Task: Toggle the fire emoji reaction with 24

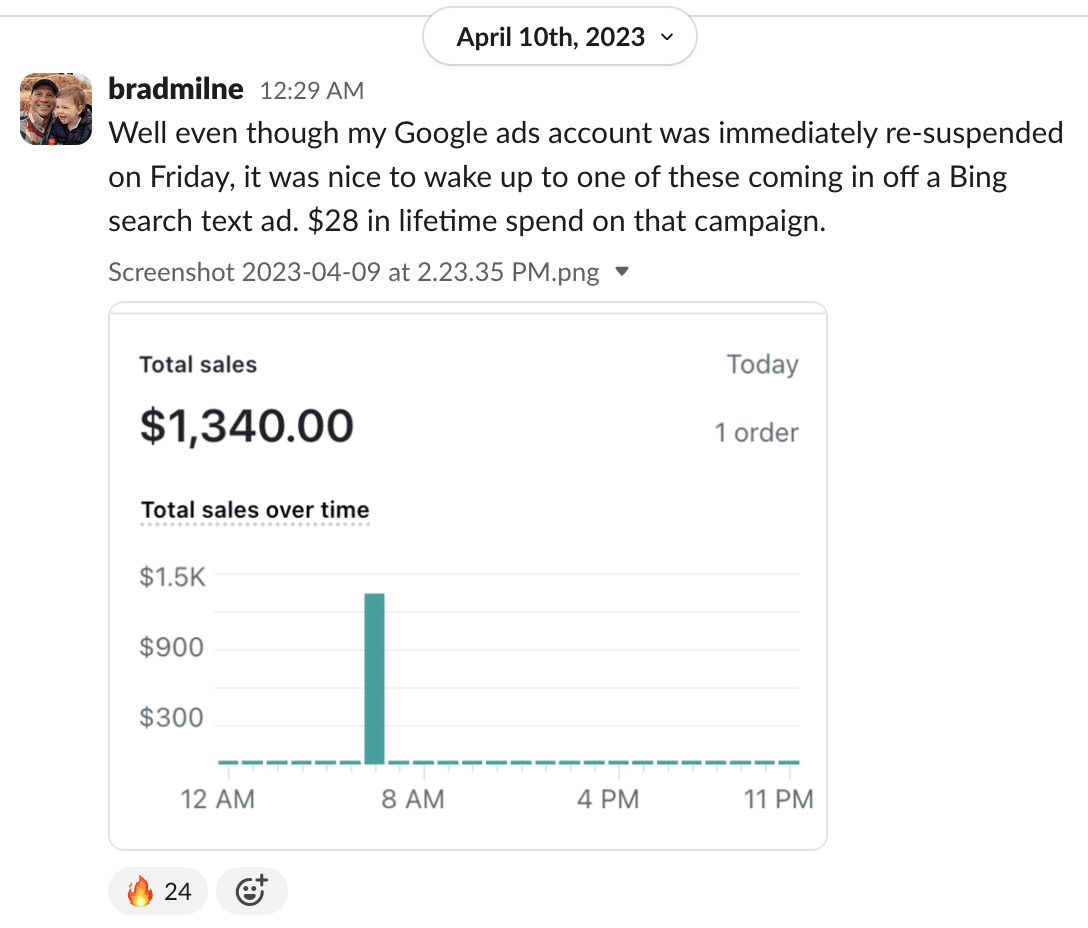Action: point(158,891)
